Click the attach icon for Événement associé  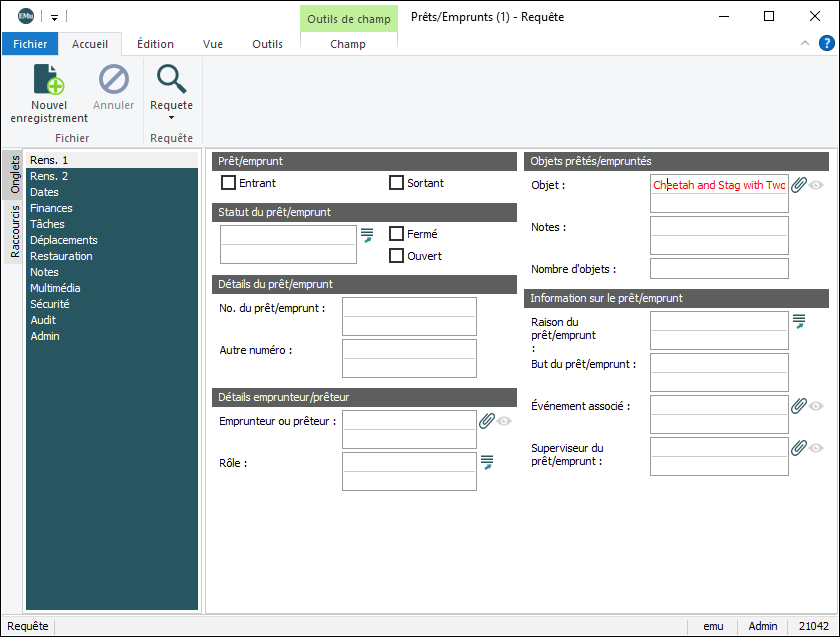point(798,406)
